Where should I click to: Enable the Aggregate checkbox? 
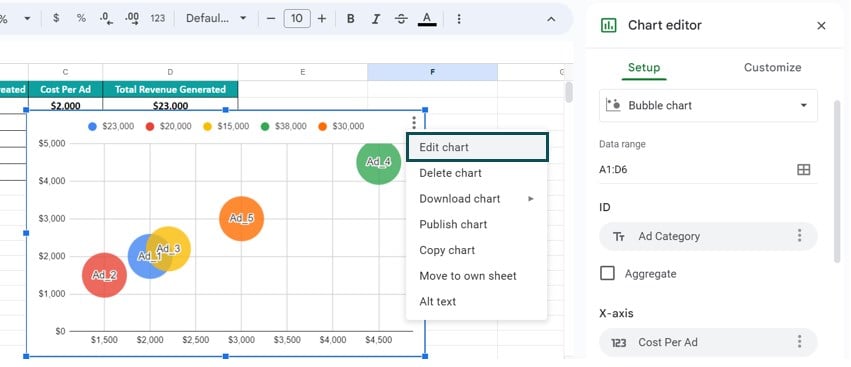[x=607, y=273]
